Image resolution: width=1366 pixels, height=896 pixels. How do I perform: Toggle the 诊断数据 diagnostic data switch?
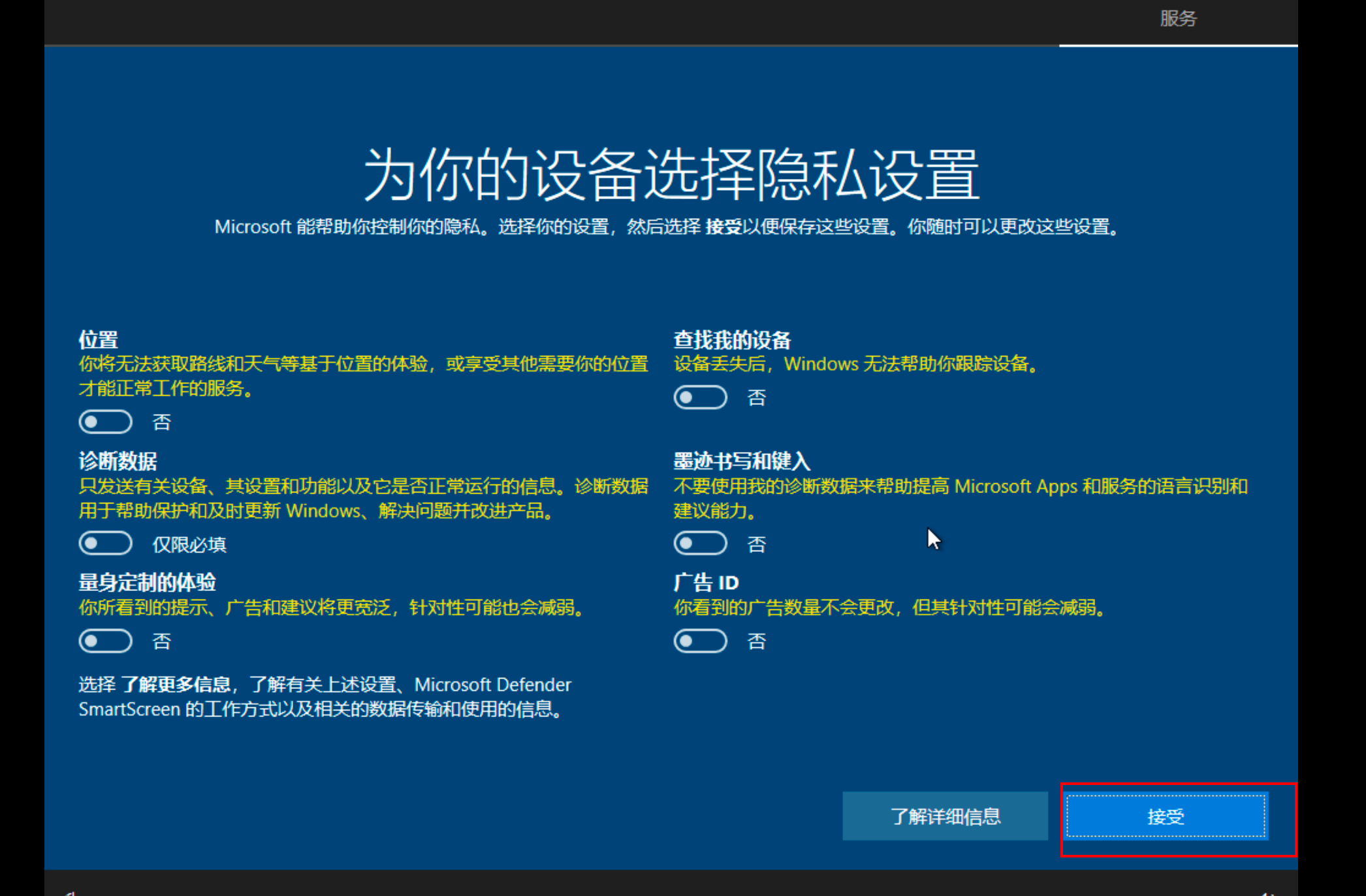[105, 543]
